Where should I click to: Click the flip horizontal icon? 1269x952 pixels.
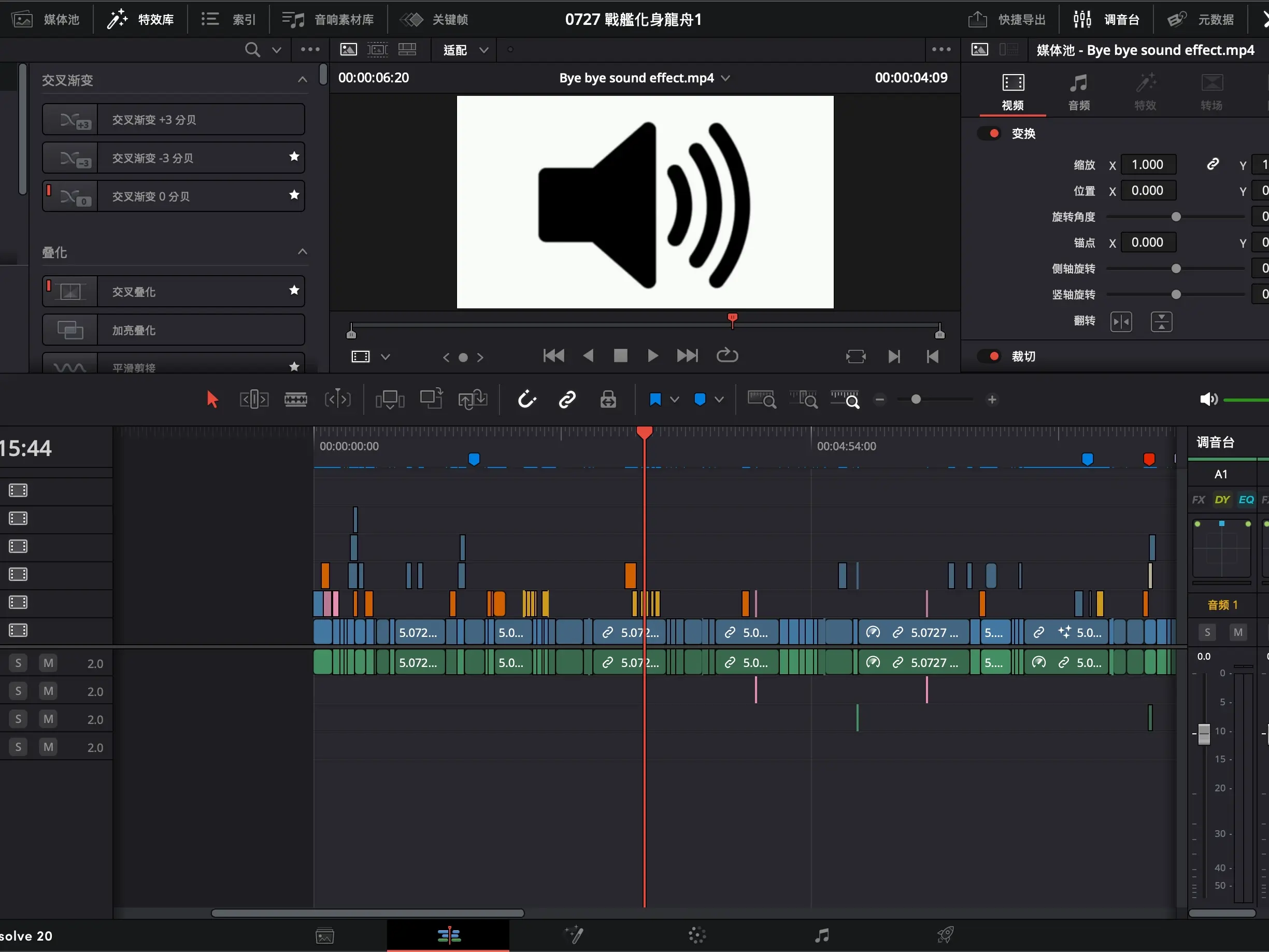coord(1120,321)
